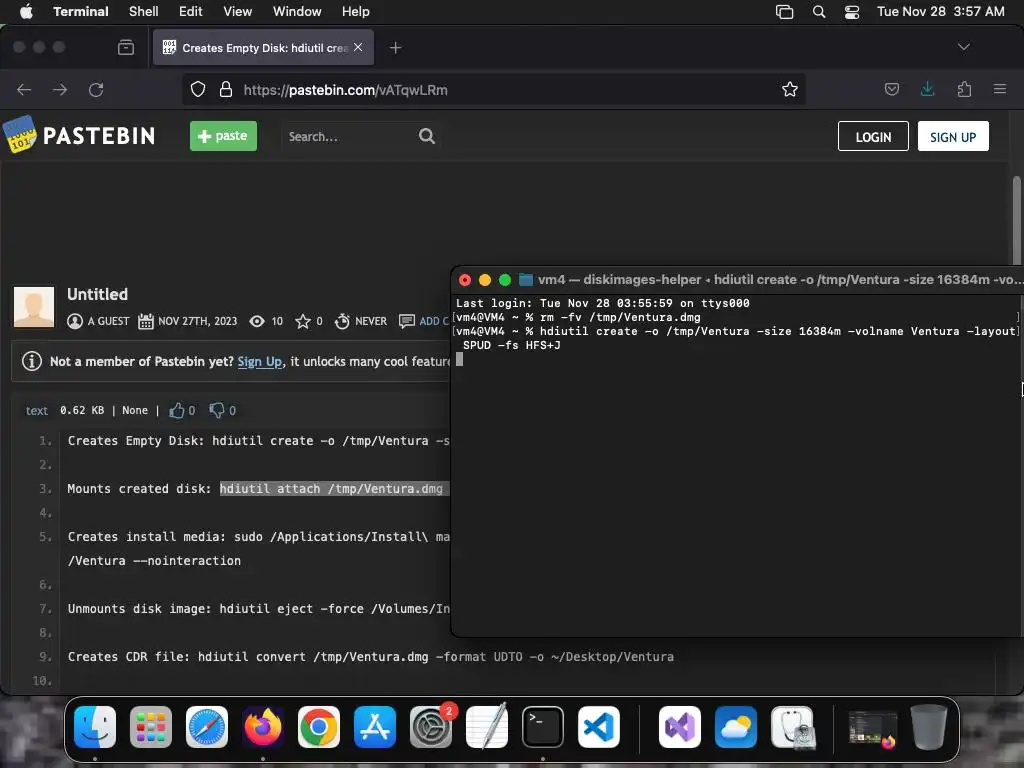Open the Trash in the Dock
Viewport: 1024px width, 768px height.
click(x=929, y=727)
